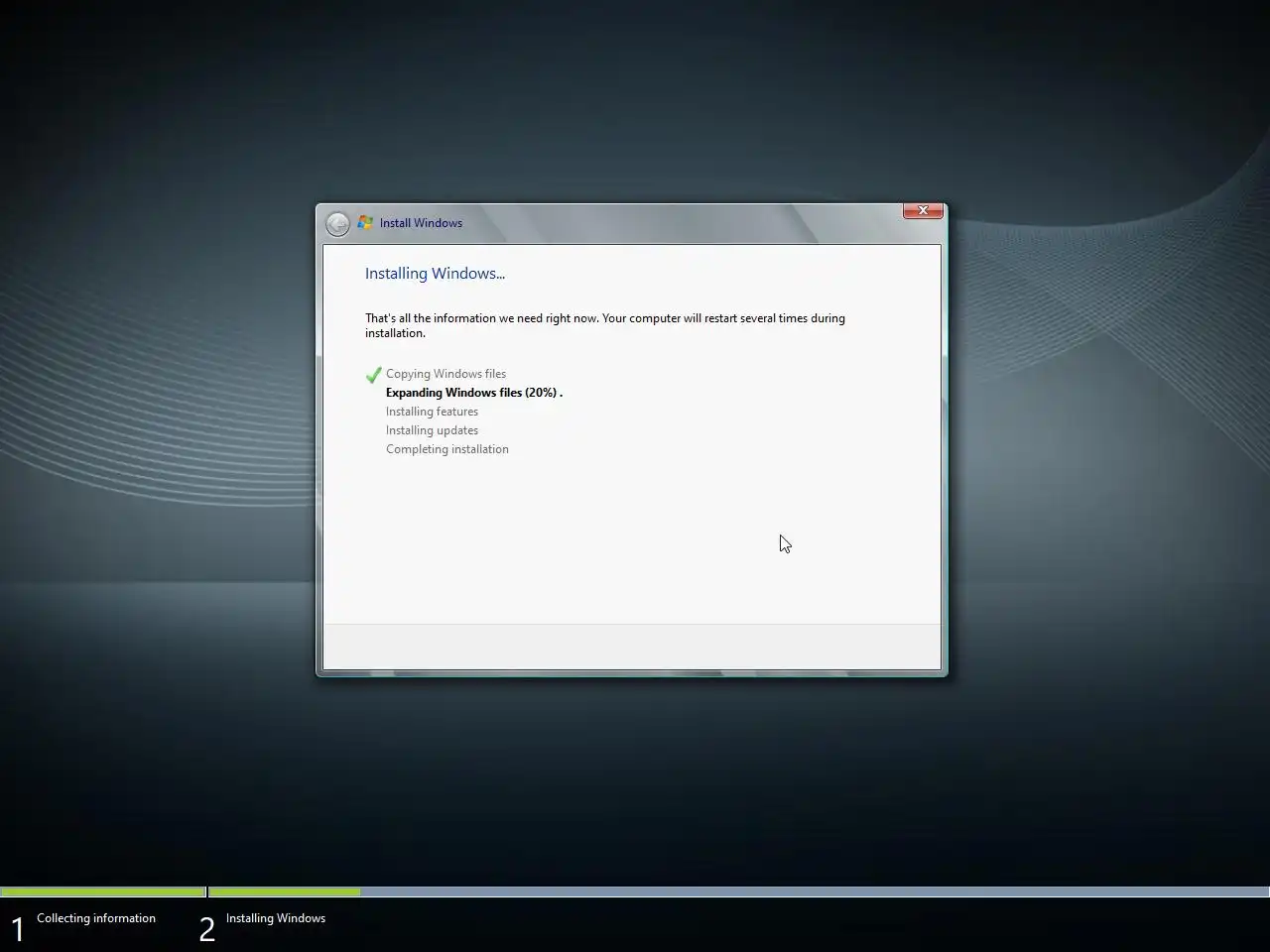Click the 'Collecting information' progress bar
The image size is (1270, 952).
(103, 892)
